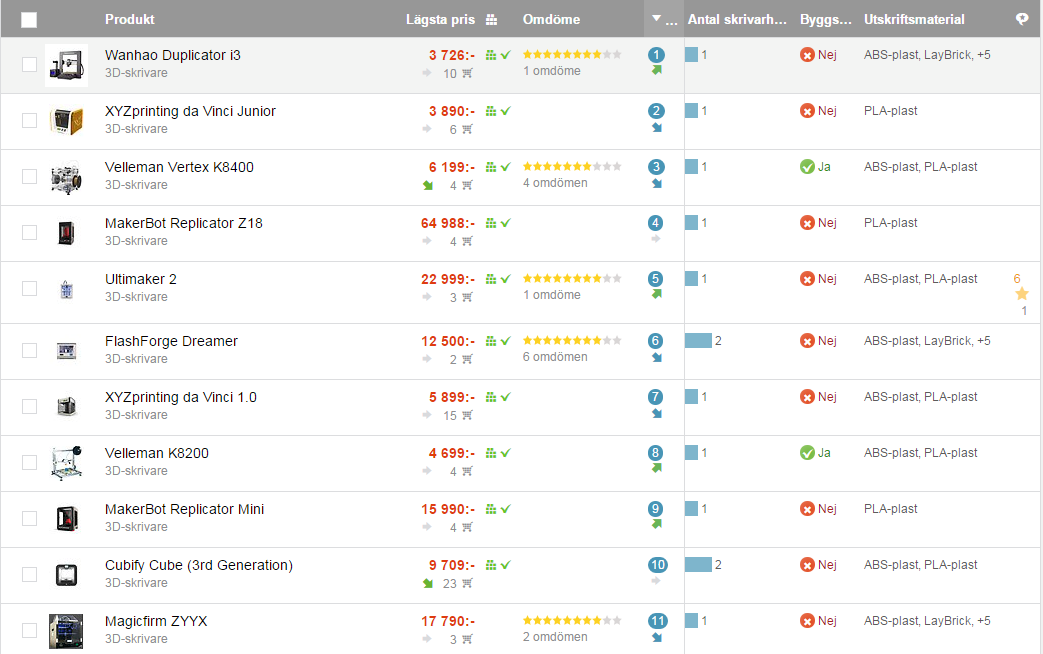1043x654 pixels.
Task: Click the cart icon in the XYZprinting da Vinci Junior row
Action: pyautogui.click(x=467, y=129)
